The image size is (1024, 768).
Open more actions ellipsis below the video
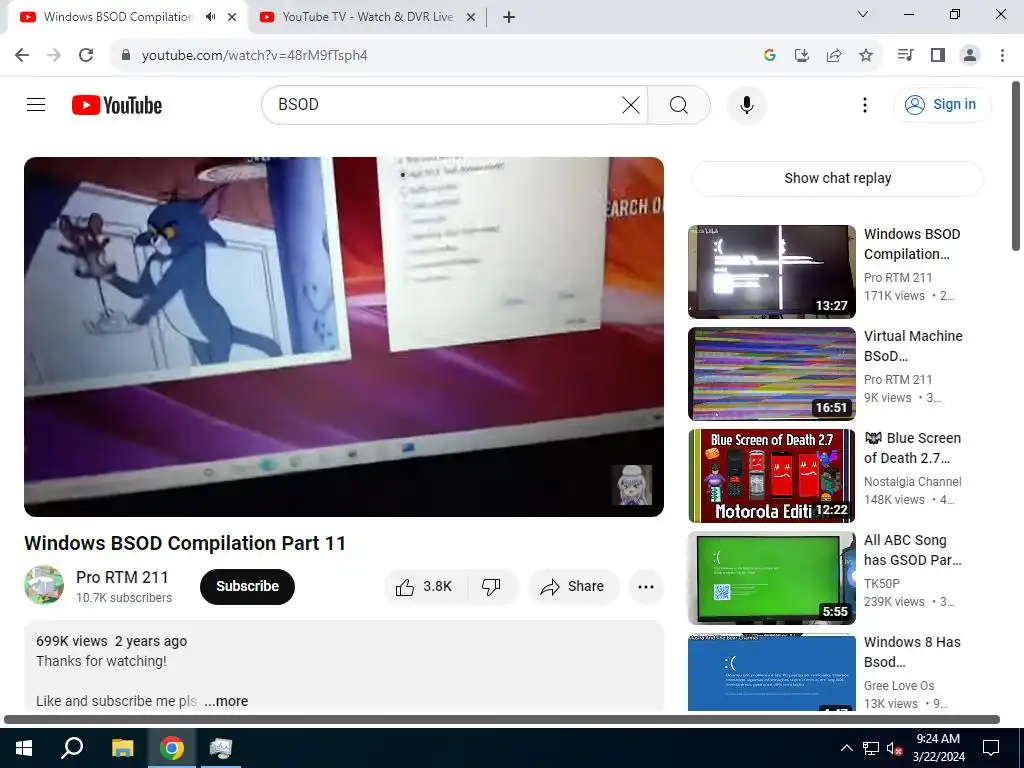tap(645, 586)
